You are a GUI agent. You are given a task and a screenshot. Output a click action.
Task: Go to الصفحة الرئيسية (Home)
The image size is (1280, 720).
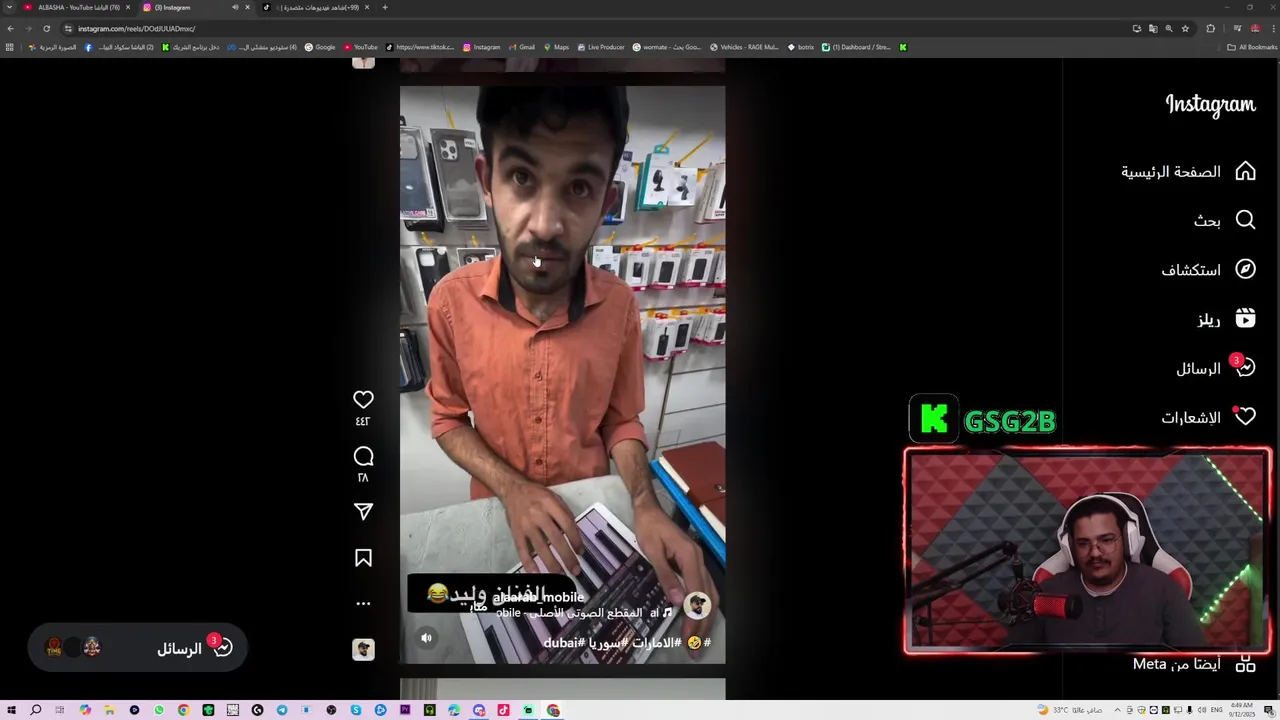pos(1188,172)
